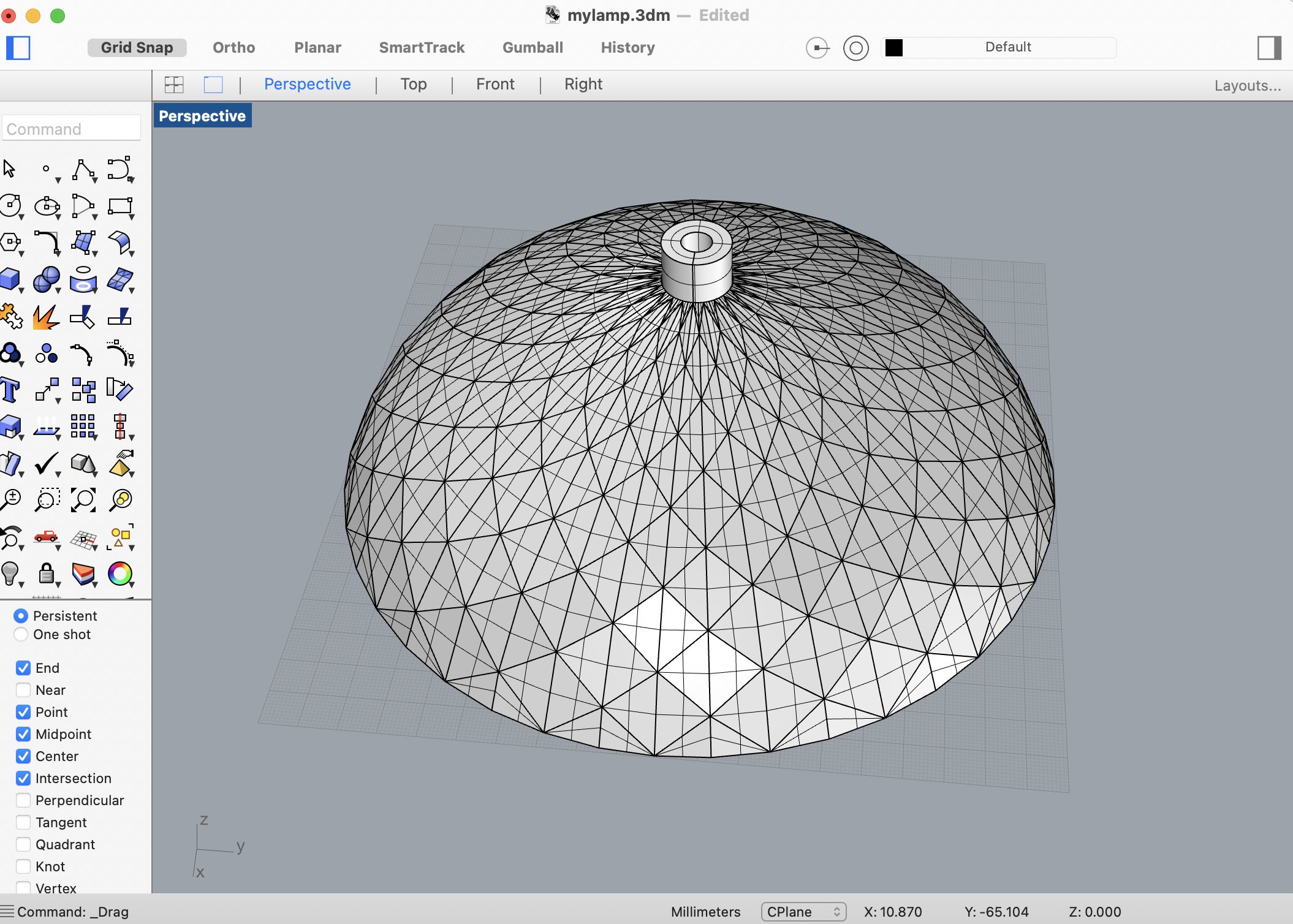This screenshot has height=924, width=1293.
Task: Switch to the Perspective view tab
Action: point(308,84)
